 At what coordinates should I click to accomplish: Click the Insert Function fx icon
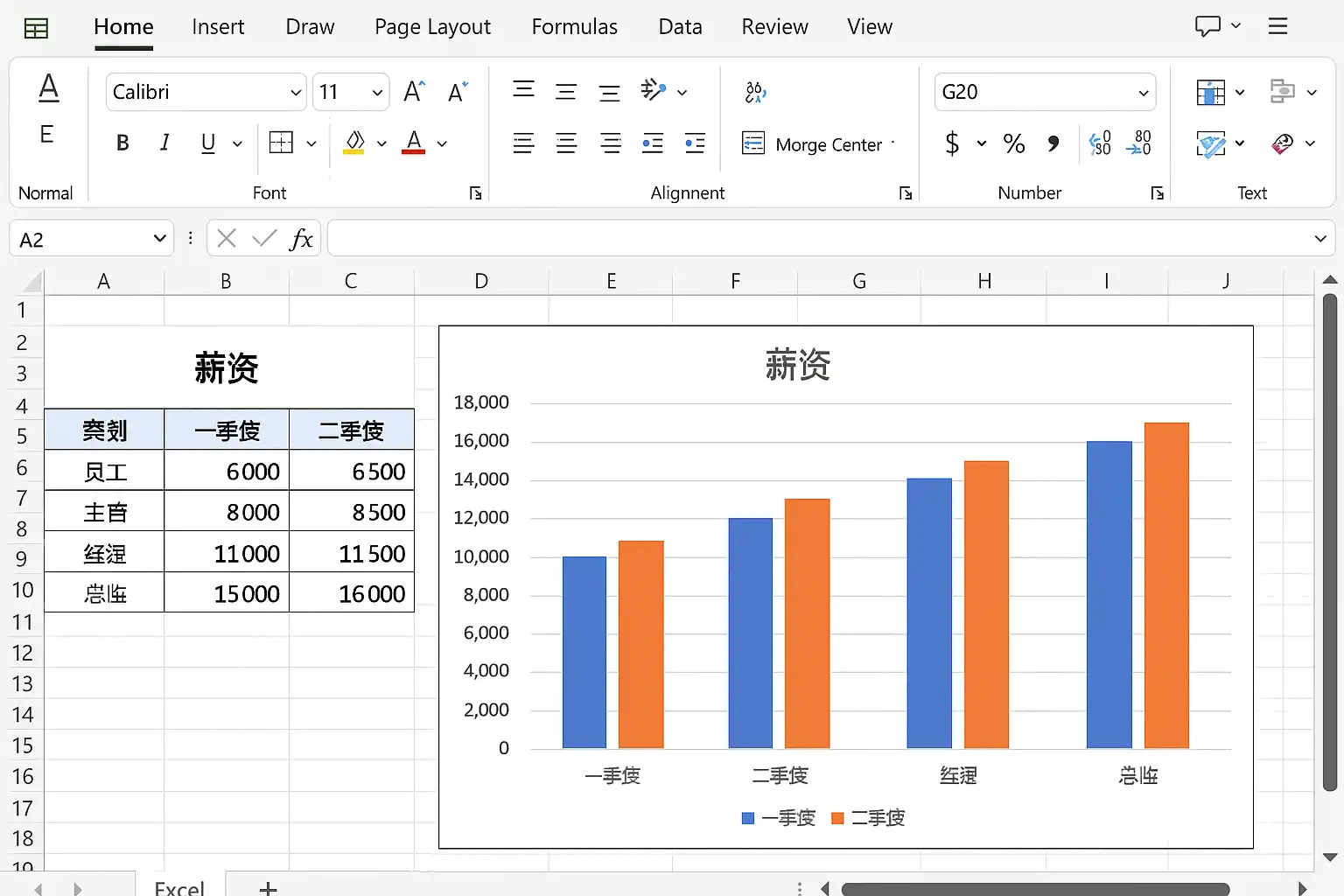pyautogui.click(x=301, y=239)
